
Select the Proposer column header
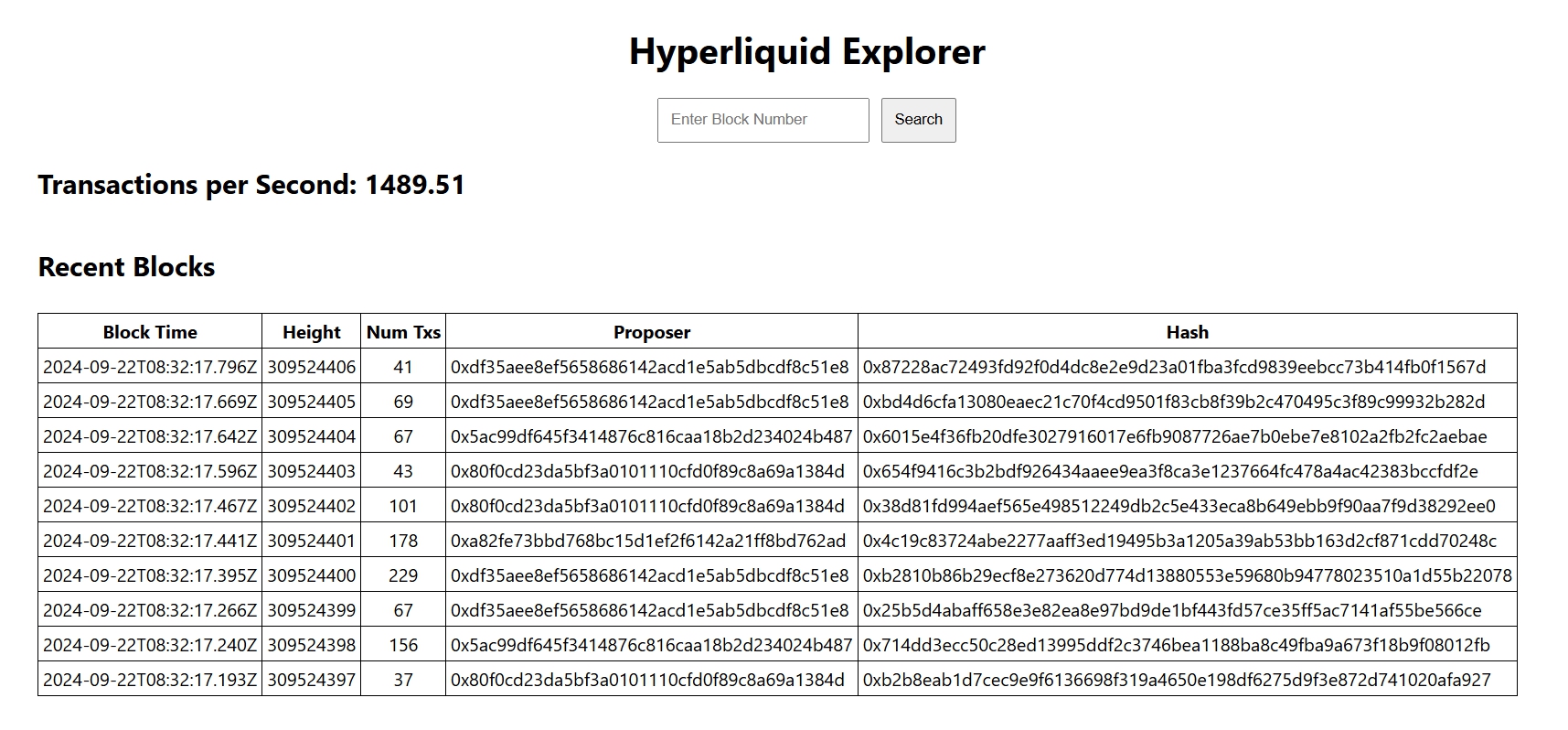pos(652,332)
